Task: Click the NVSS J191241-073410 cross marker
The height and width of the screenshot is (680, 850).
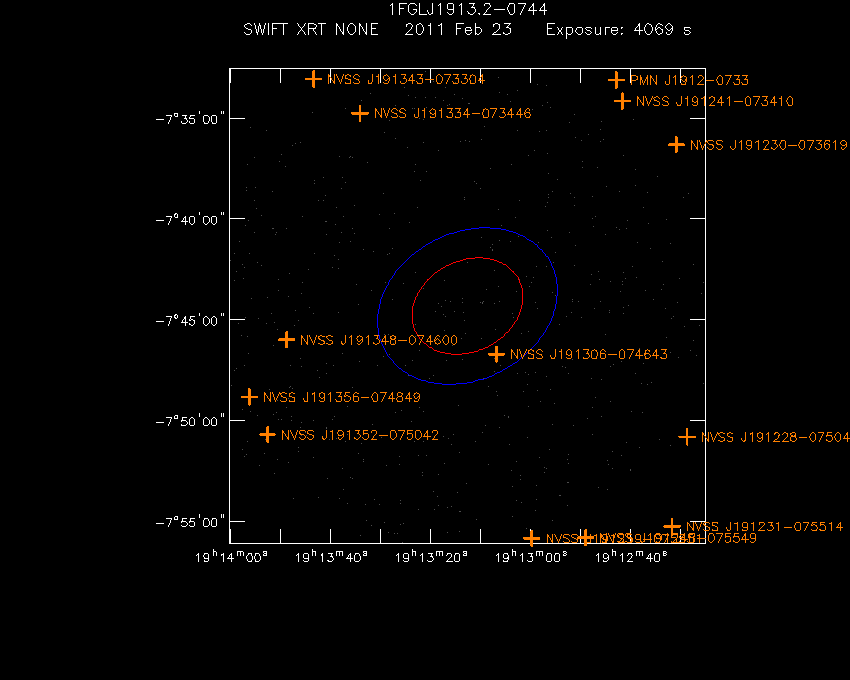Action: click(622, 101)
